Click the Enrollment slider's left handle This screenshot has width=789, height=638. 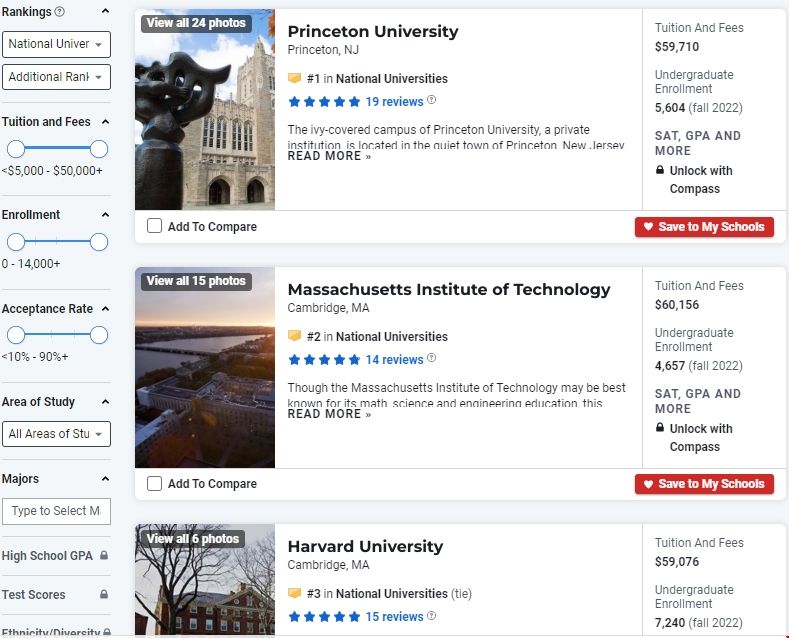click(x=16, y=242)
